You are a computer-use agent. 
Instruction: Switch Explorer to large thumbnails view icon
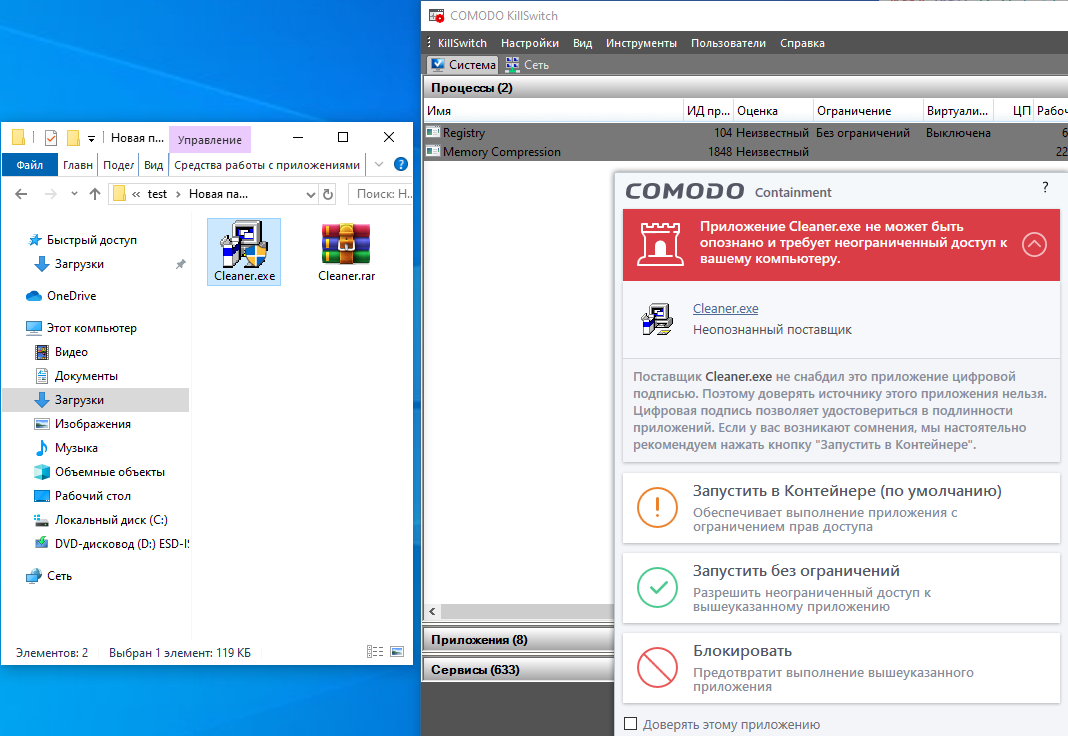tap(397, 652)
